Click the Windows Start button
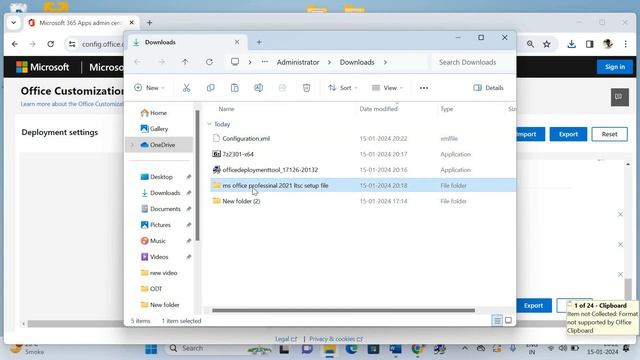 pos(151,349)
